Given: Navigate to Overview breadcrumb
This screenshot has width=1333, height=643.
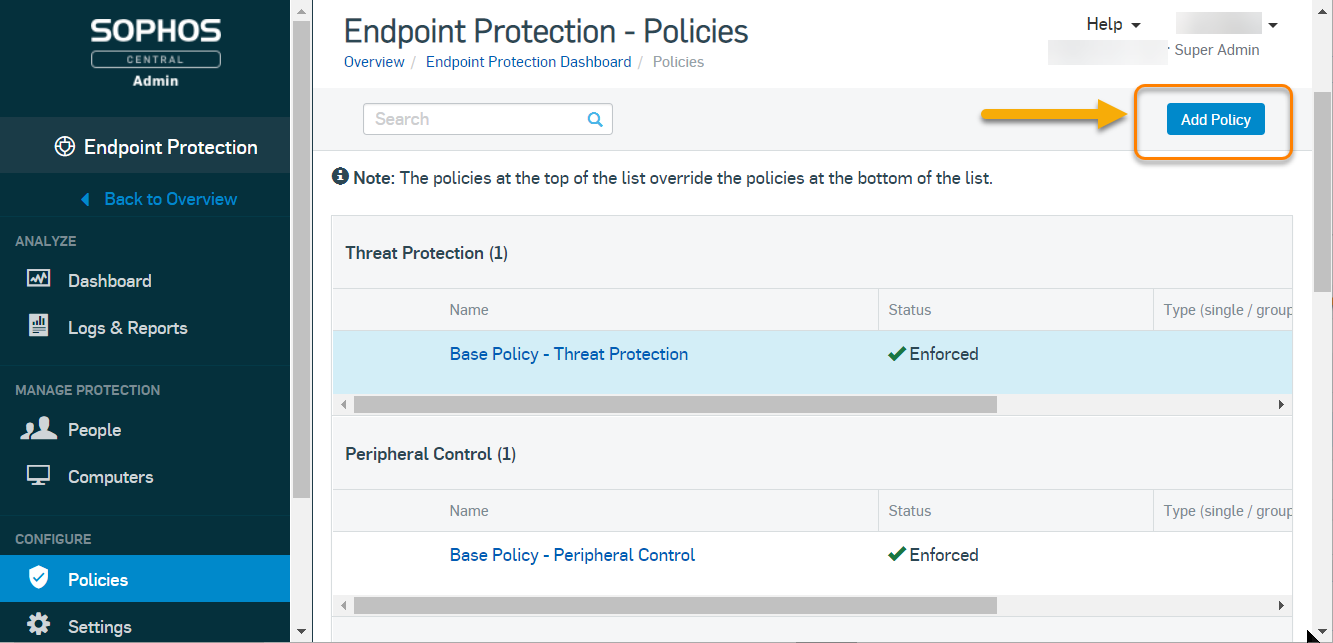Looking at the screenshot, I should [x=374, y=62].
